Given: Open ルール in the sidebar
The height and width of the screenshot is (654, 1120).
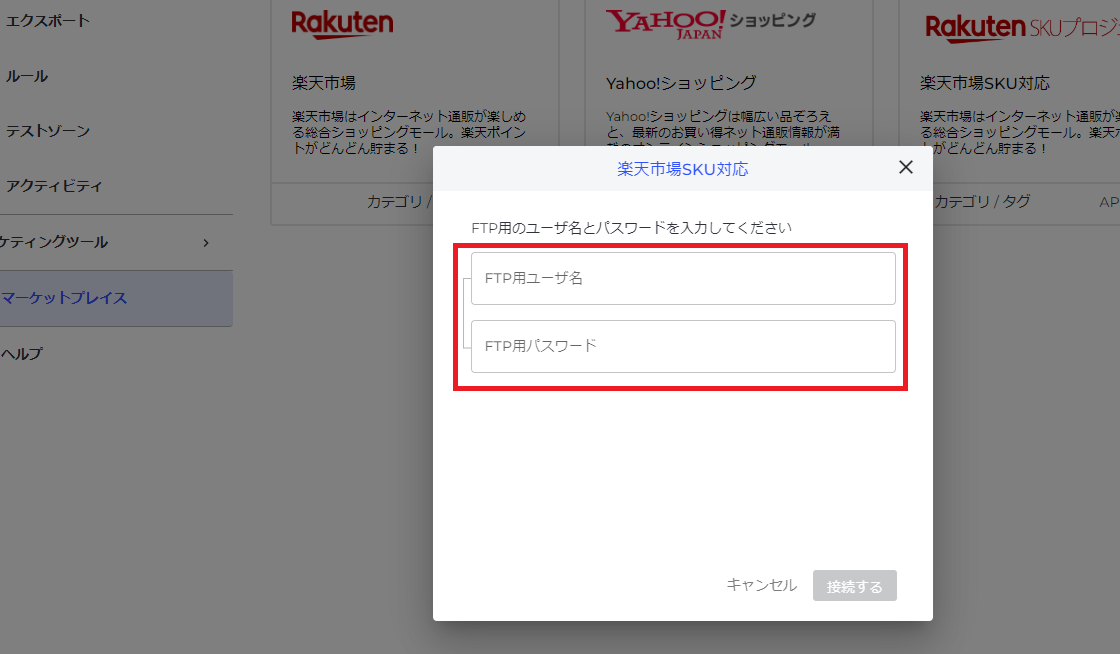Looking at the screenshot, I should click(x=27, y=76).
